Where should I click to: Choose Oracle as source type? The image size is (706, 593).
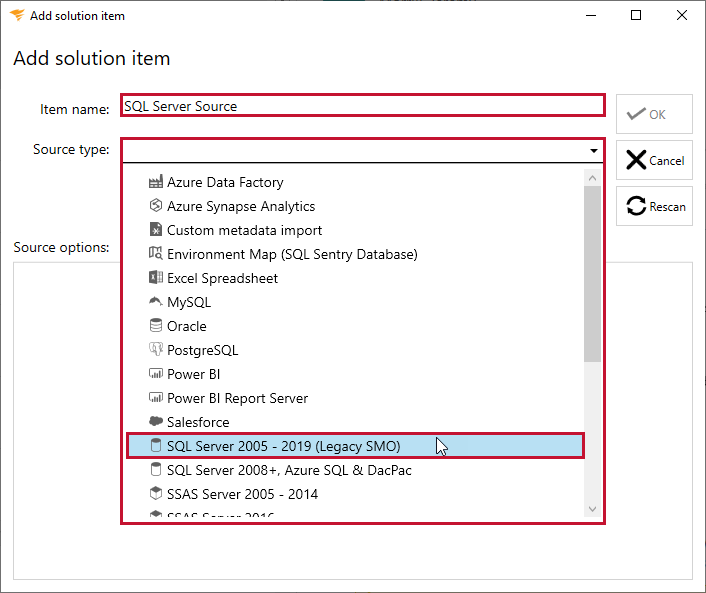356,325
